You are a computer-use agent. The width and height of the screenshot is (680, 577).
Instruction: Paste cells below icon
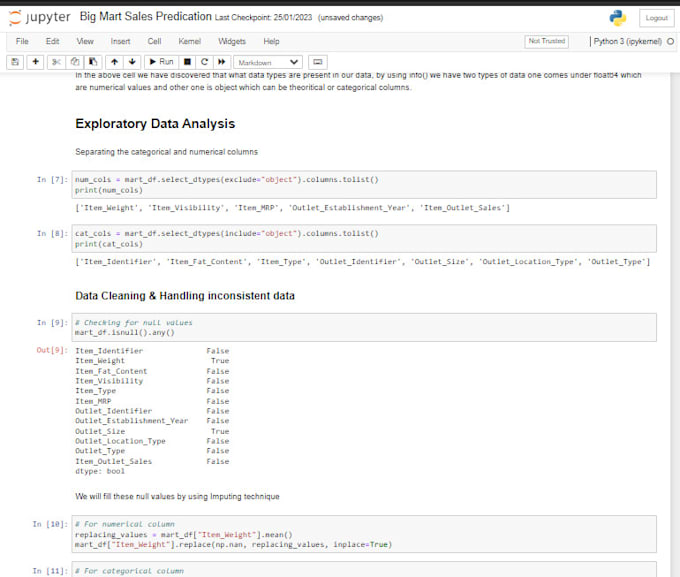(93, 62)
